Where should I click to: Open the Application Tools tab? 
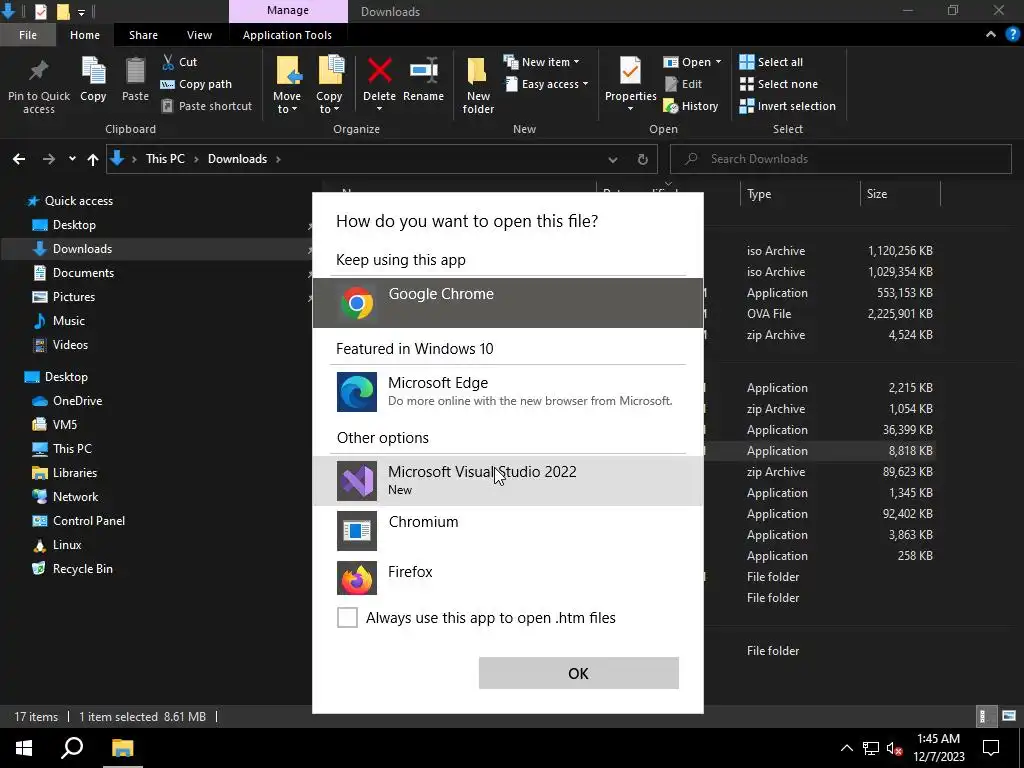pyautogui.click(x=287, y=35)
